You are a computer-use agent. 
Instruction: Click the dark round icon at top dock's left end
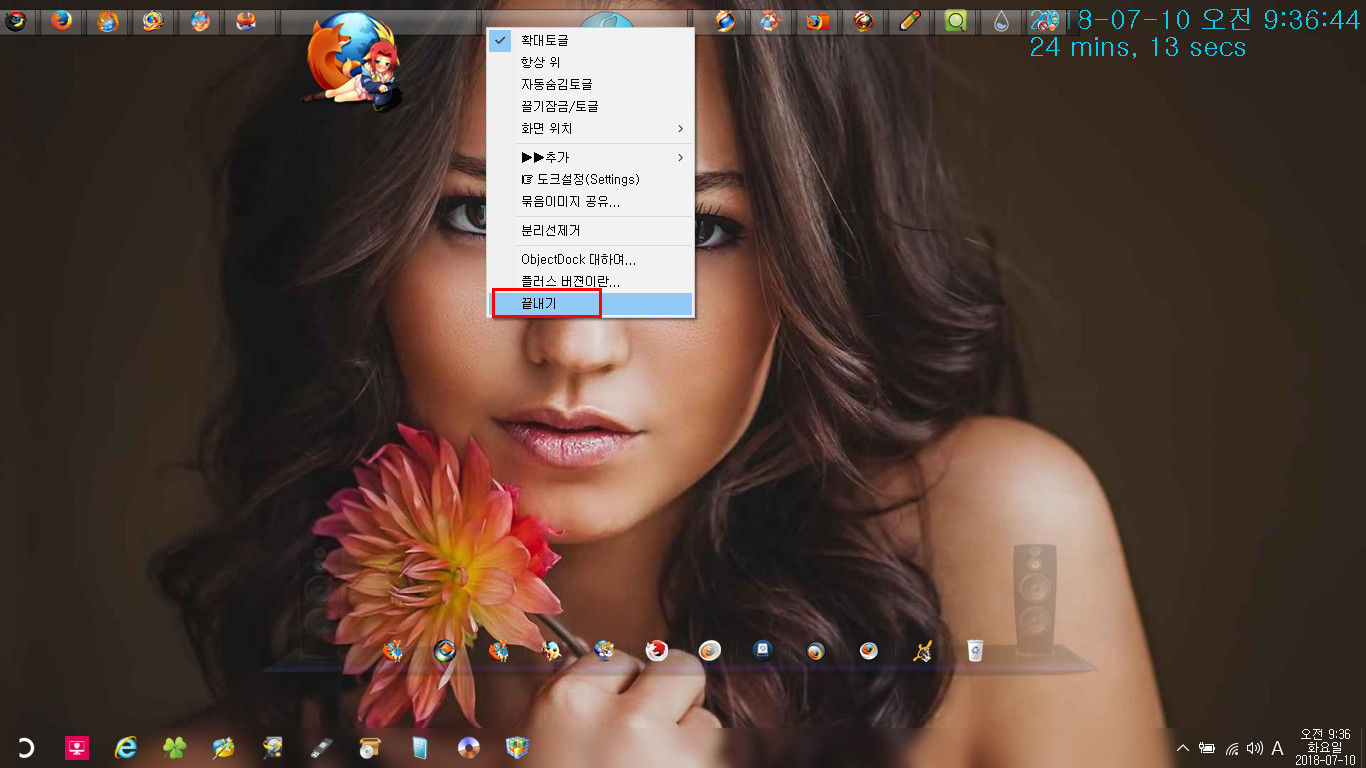(16, 20)
